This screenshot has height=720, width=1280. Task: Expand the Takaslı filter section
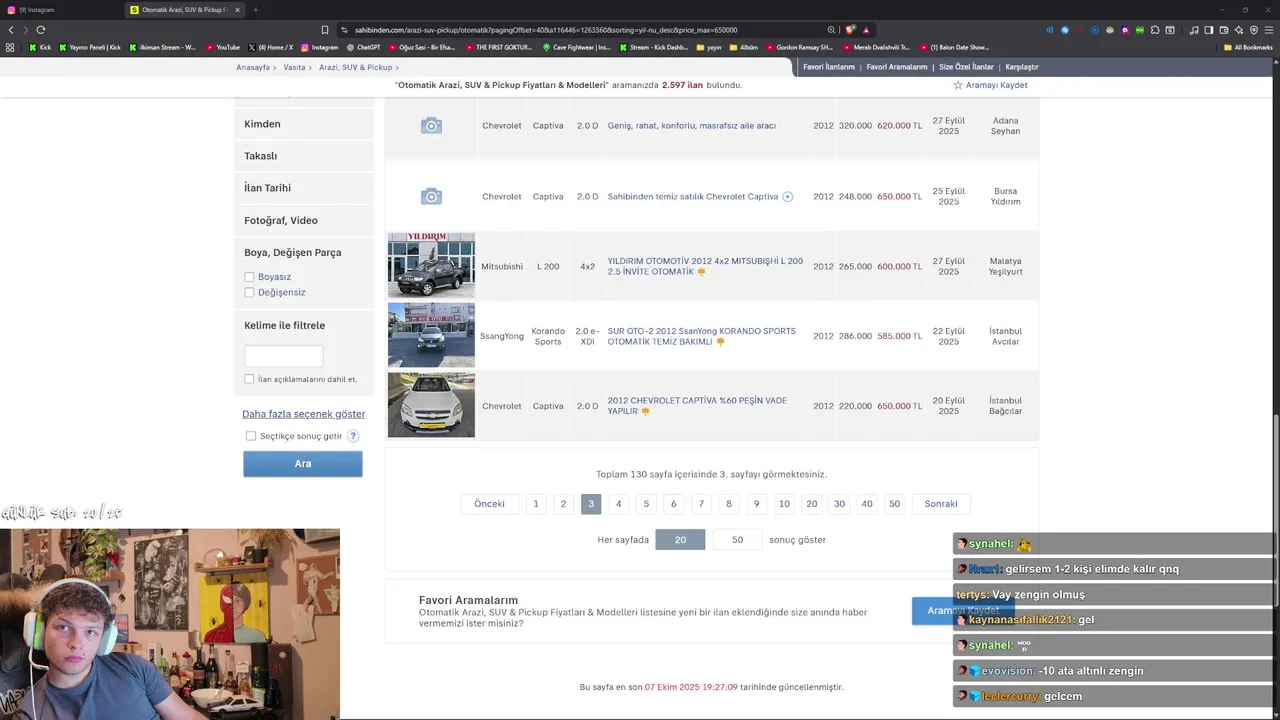tap(304, 156)
